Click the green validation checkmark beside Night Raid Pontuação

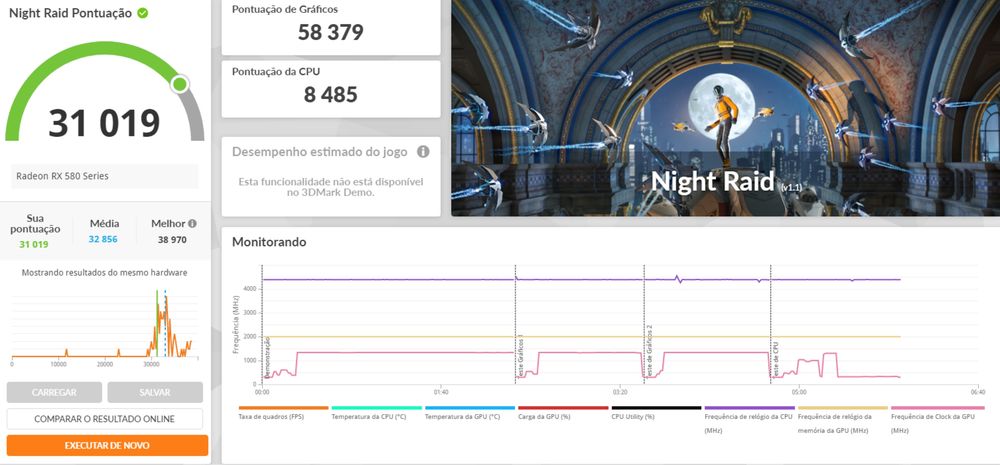143,13
